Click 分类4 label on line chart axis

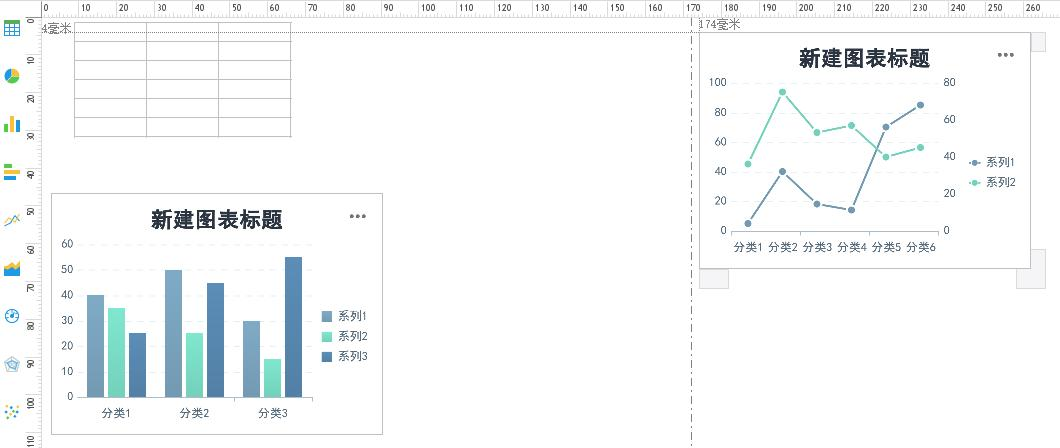(852, 247)
